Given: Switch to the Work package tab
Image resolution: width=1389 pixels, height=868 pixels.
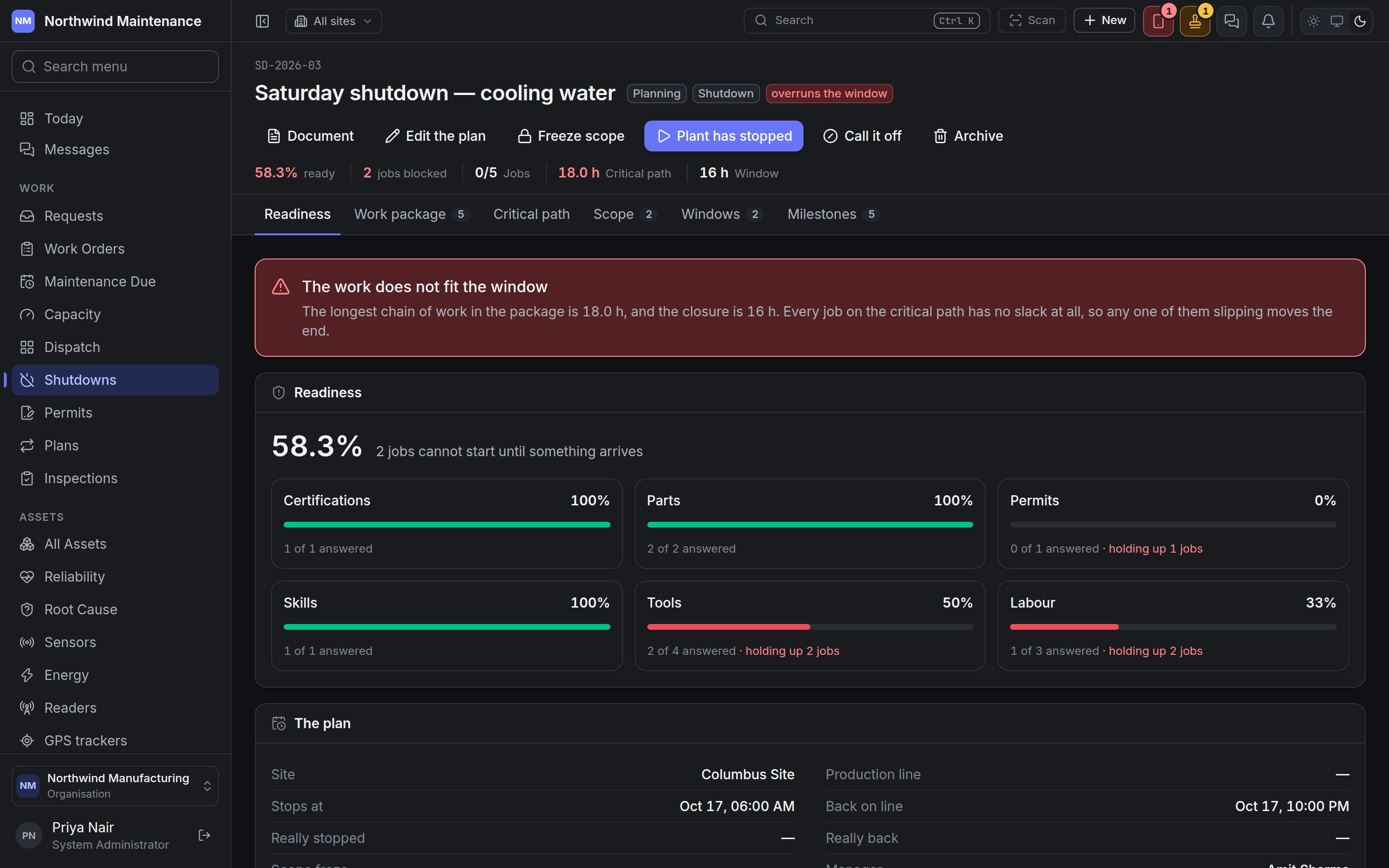Looking at the screenshot, I should pos(412,214).
